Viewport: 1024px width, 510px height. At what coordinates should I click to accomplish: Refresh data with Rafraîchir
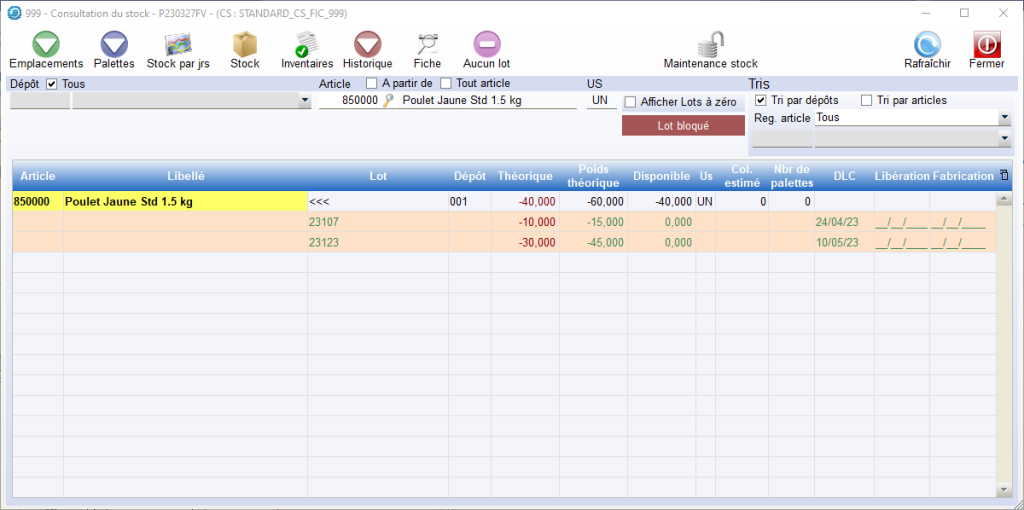(927, 45)
